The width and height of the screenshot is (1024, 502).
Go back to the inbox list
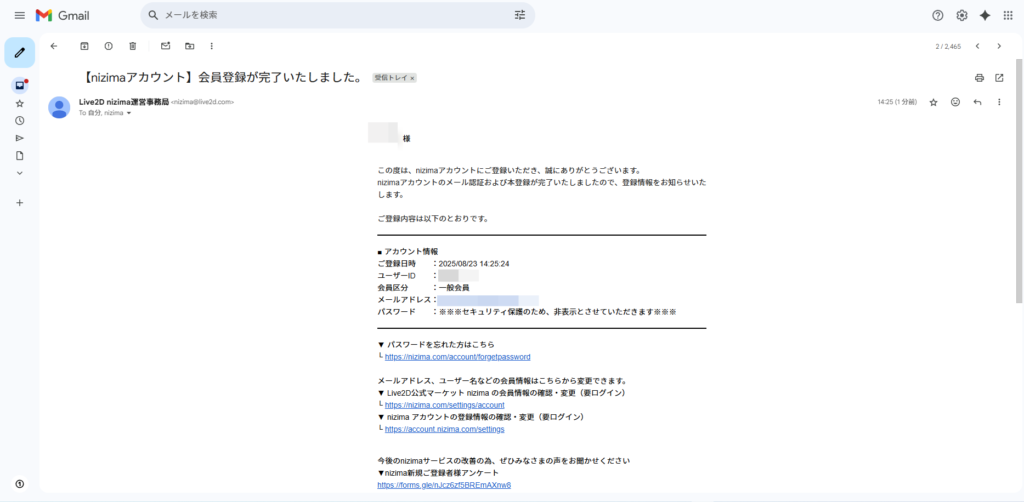tap(54, 46)
